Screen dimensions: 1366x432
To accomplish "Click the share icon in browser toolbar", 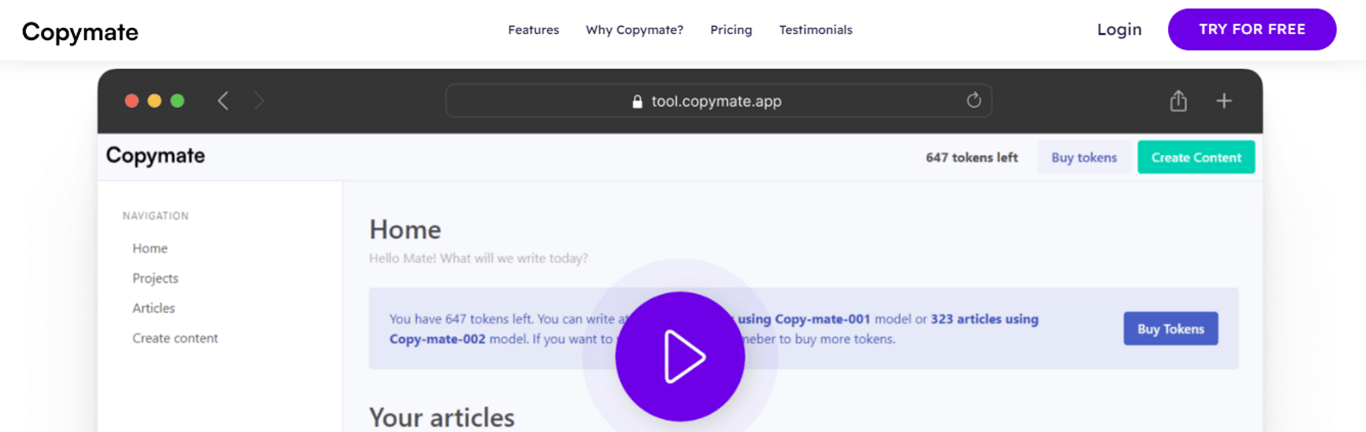I will pos(1178,100).
